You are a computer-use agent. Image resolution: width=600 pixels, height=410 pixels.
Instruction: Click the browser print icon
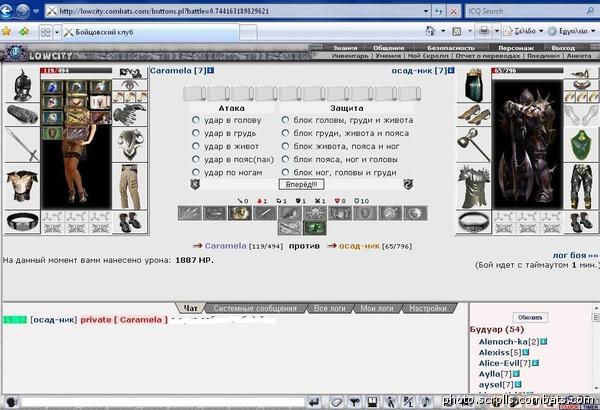484,31
